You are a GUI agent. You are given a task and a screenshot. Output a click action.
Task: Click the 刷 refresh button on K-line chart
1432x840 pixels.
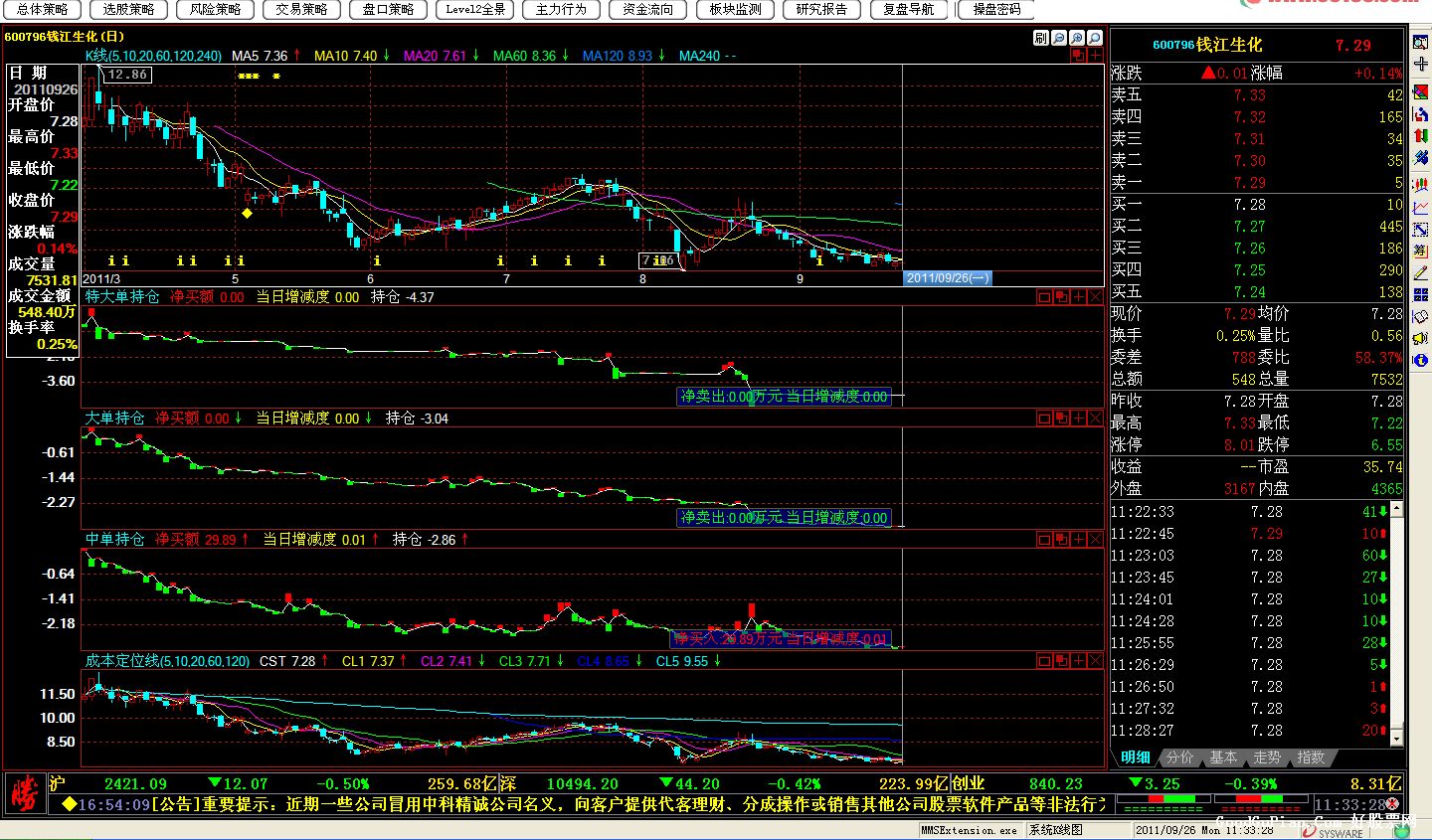pyautogui.click(x=1040, y=38)
